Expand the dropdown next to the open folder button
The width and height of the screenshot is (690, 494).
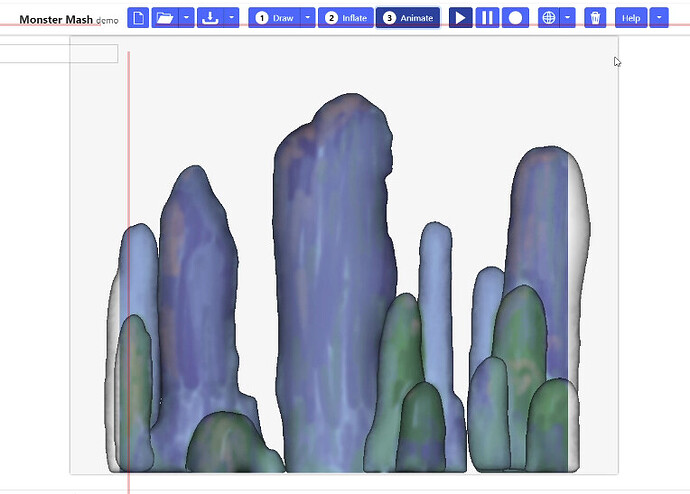(187, 18)
